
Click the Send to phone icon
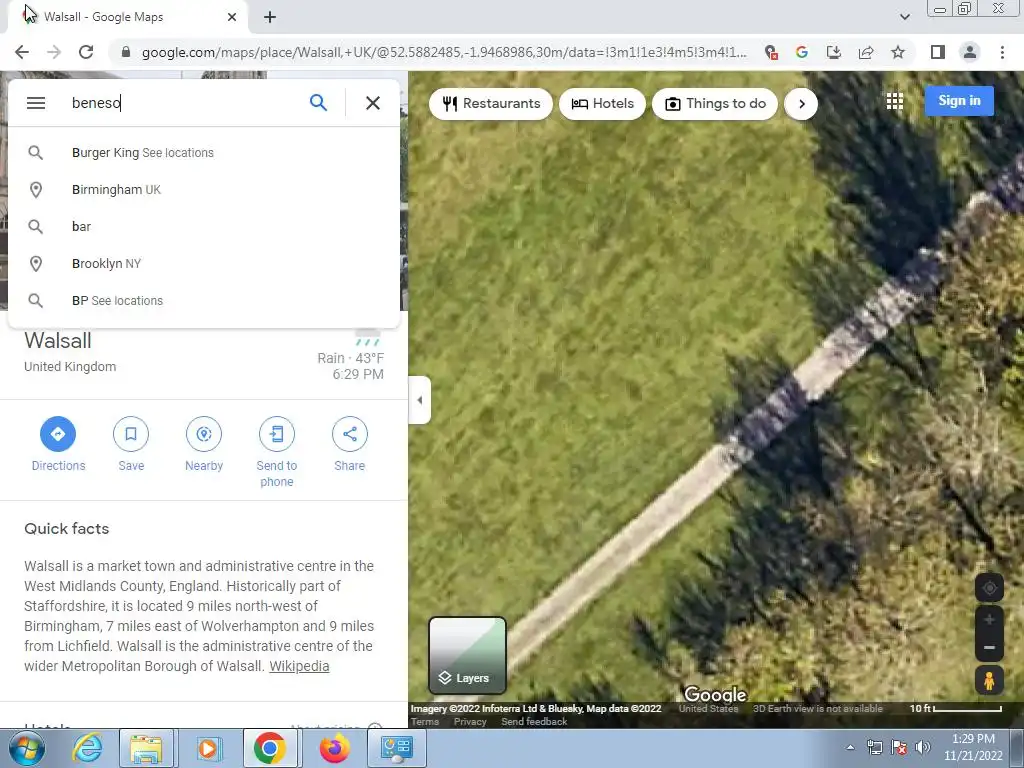pyautogui.click(x=277, y=434)
